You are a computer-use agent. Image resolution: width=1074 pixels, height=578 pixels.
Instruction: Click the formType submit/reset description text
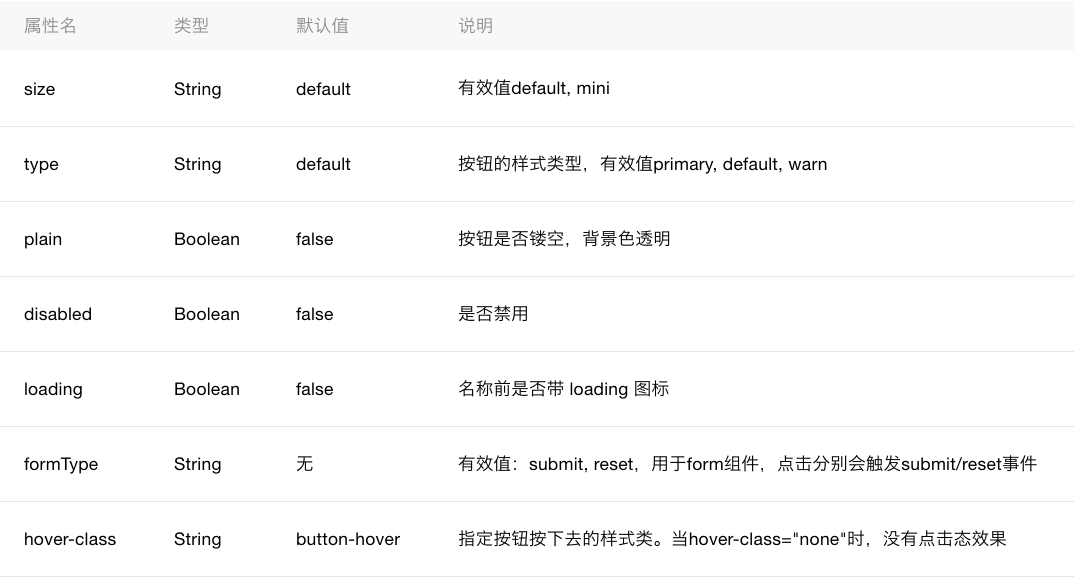pyautogui.click(x=747, y=464)
